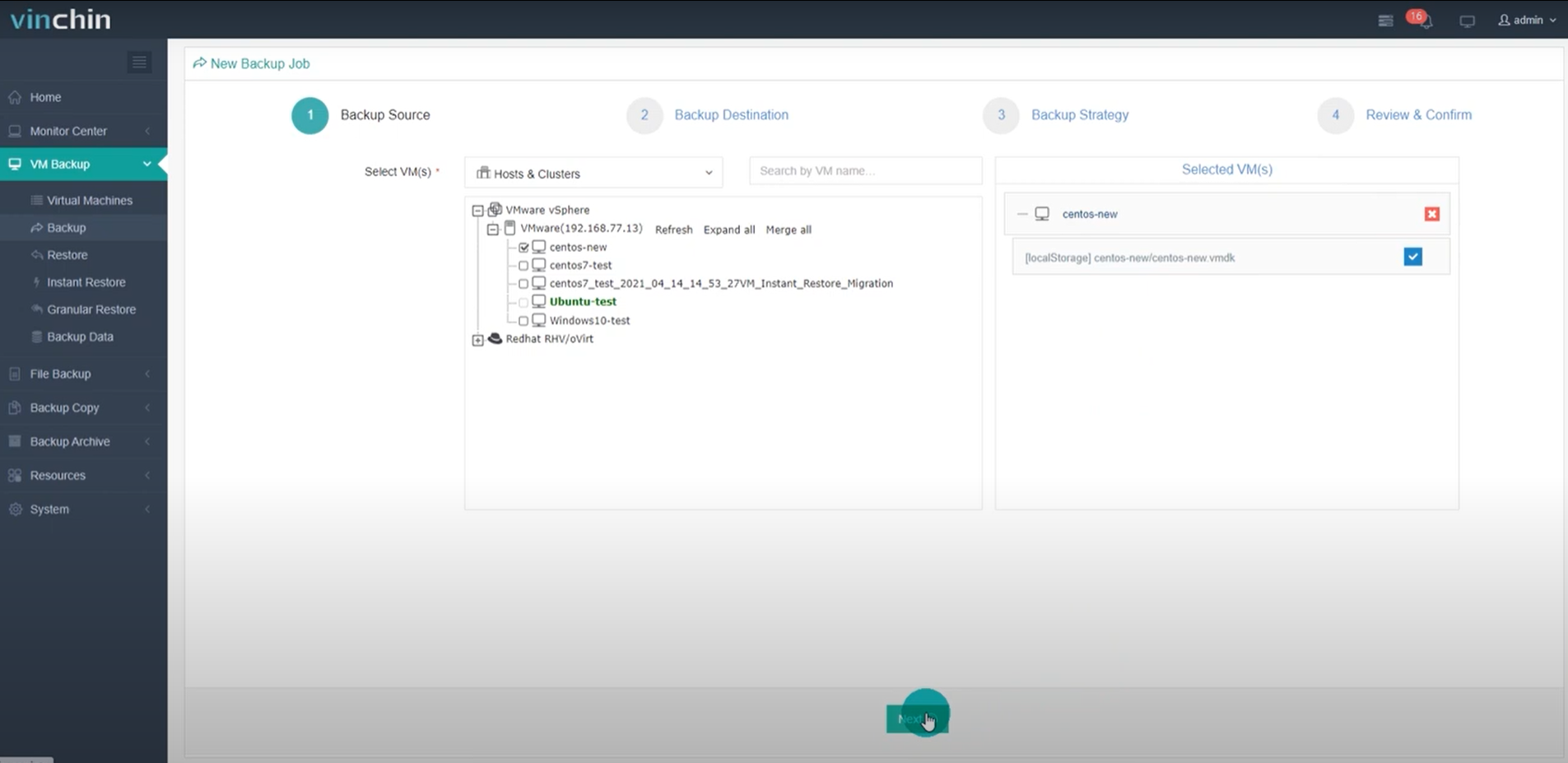Click Merge all link

789,230
